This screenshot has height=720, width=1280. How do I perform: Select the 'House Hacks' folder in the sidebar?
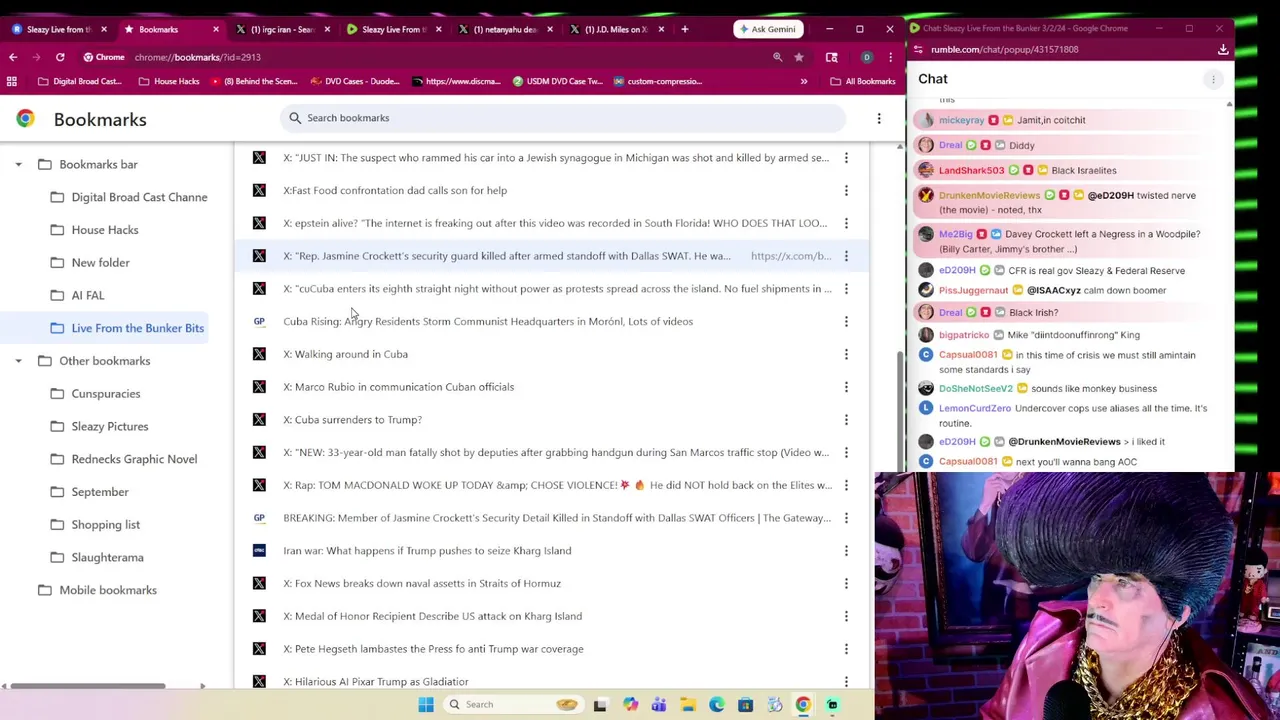click(105, 230)
